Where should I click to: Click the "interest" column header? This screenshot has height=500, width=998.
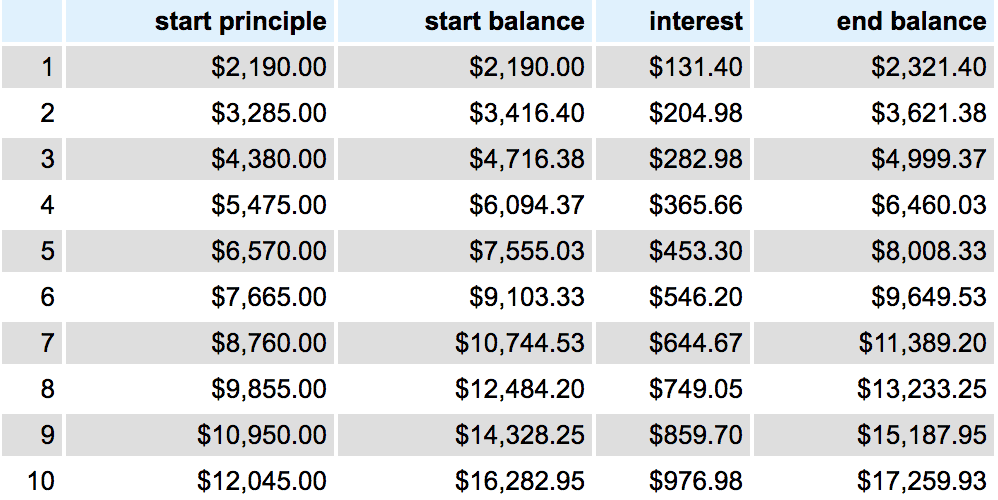click(x=695, y=21)
